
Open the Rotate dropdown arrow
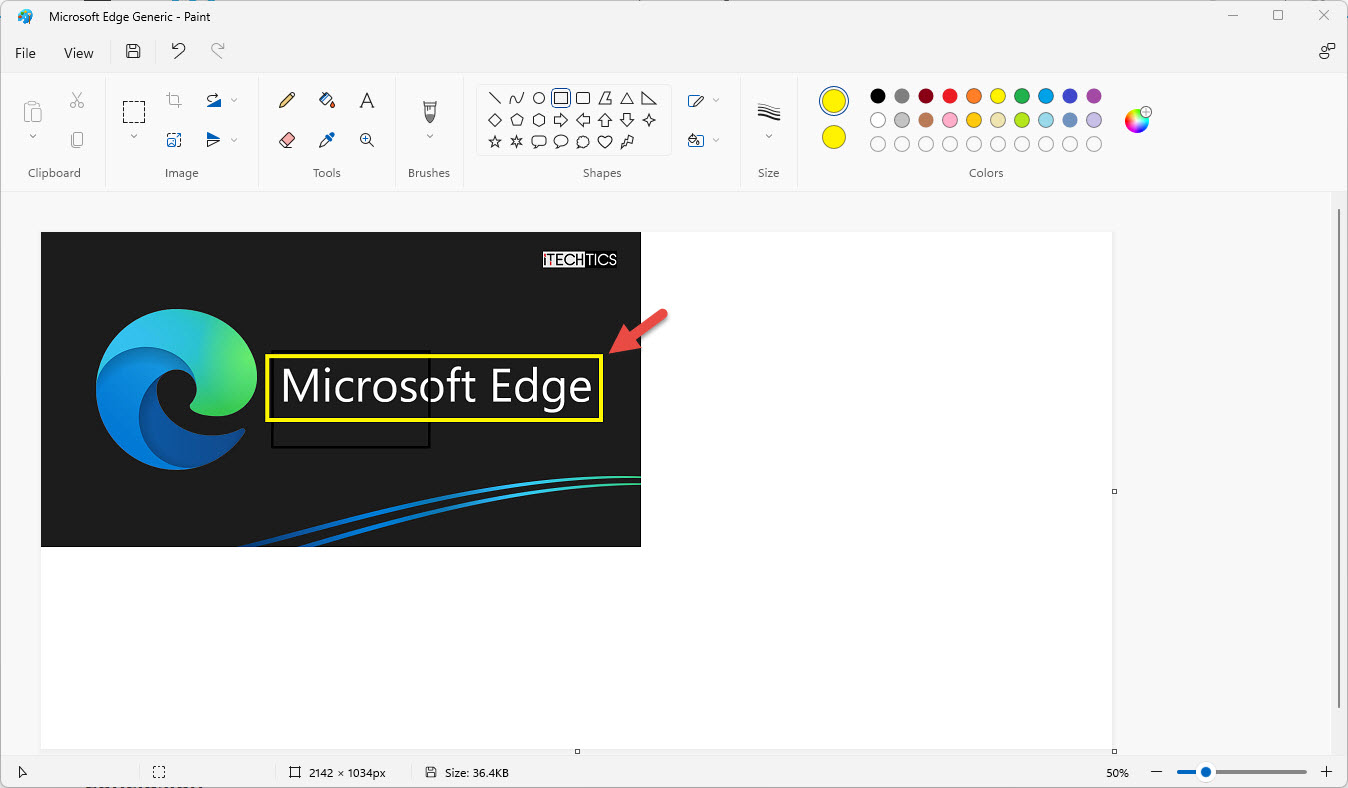[x=234, y=100]
